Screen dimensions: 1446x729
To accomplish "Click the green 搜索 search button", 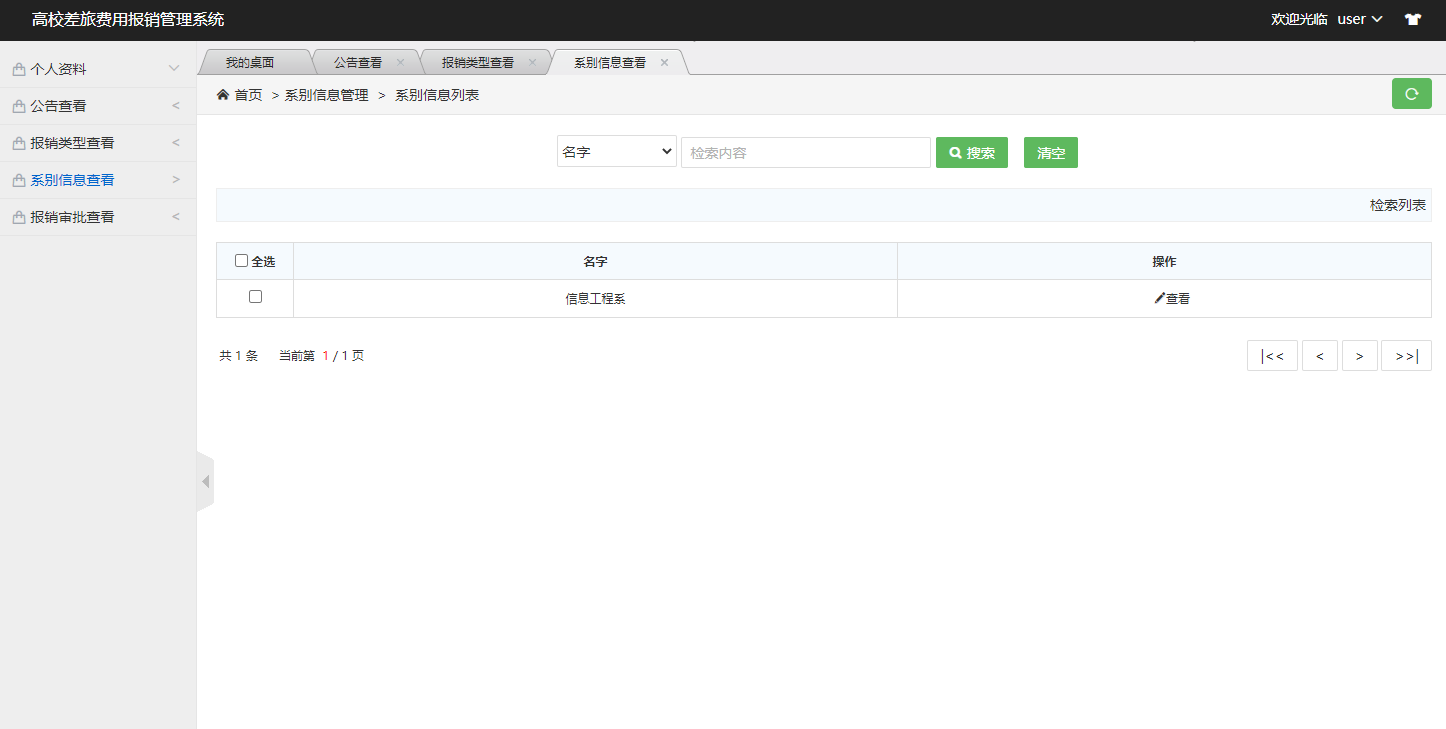I will 972,152.
